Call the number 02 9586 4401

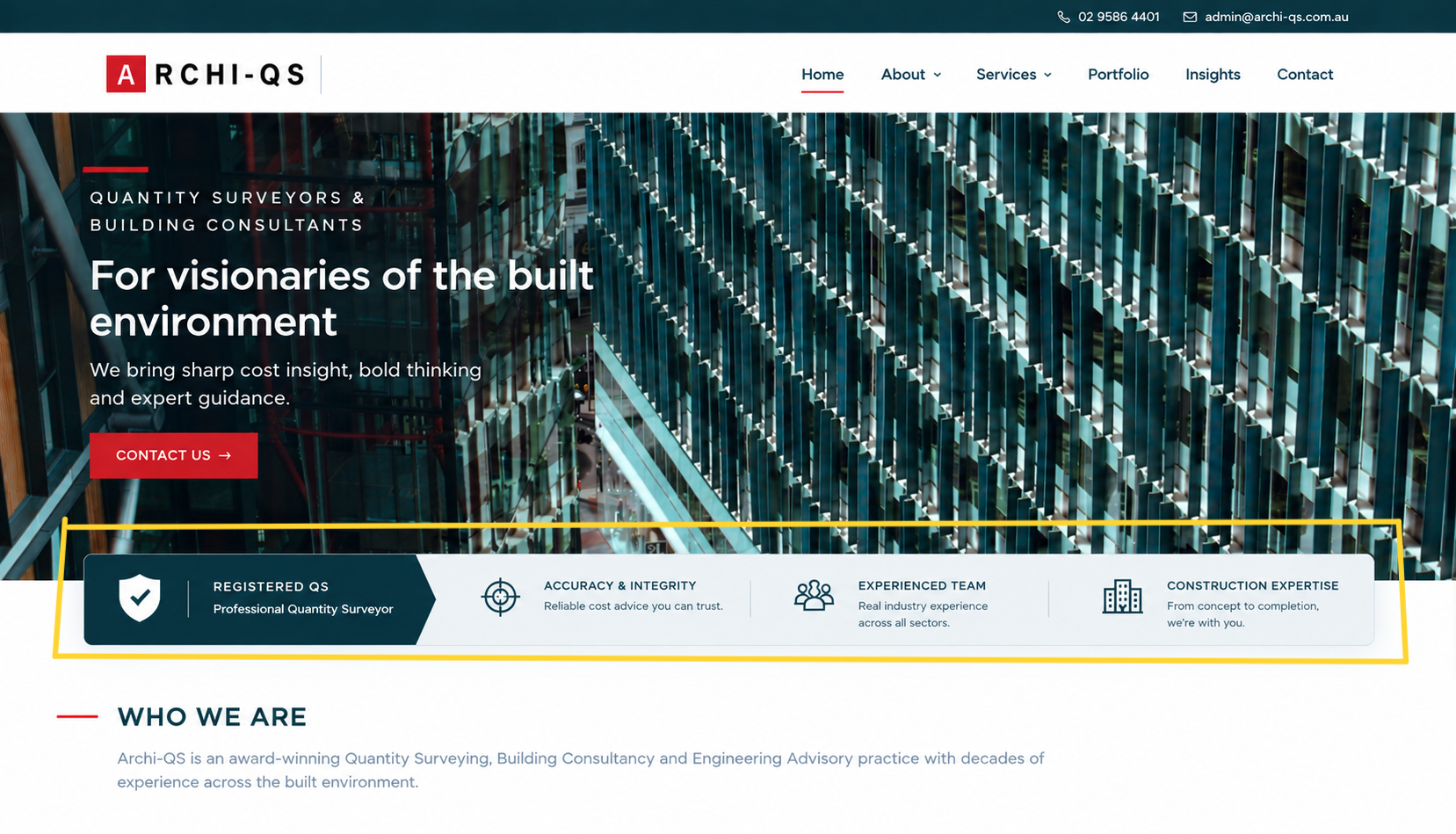pos(1119,17)
